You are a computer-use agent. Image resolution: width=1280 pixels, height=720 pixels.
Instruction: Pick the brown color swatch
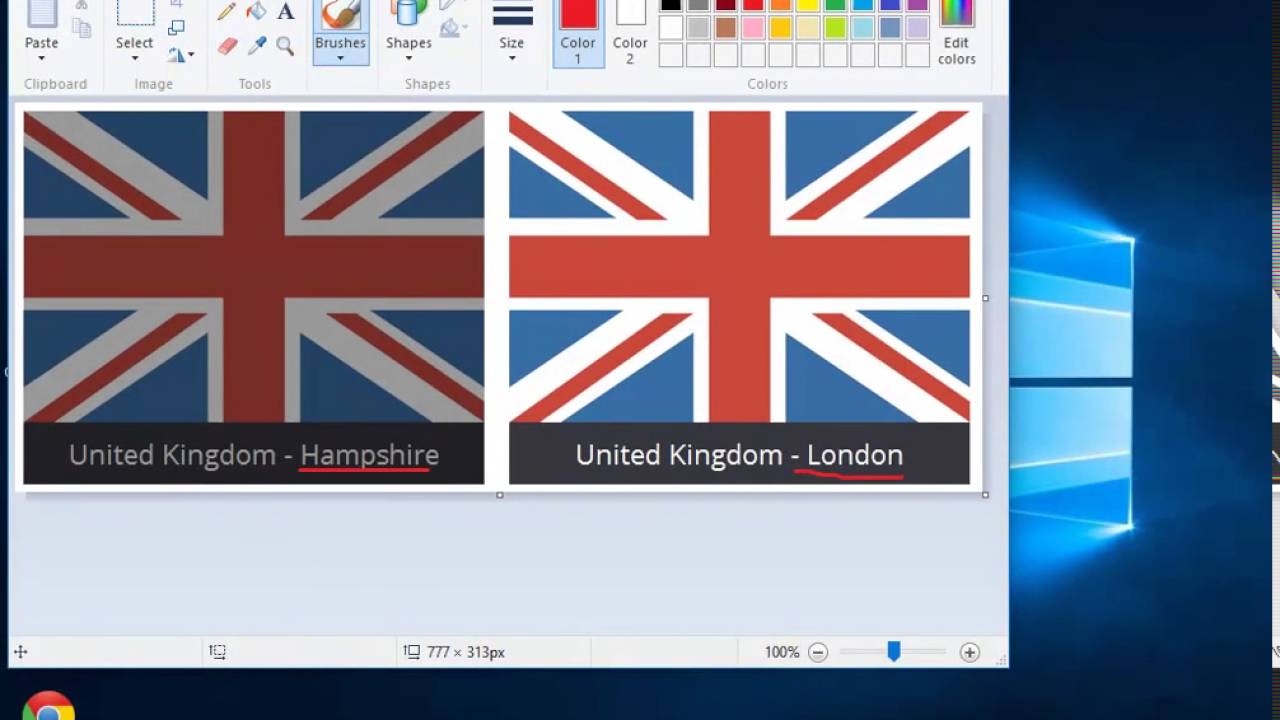pos(726,28)
